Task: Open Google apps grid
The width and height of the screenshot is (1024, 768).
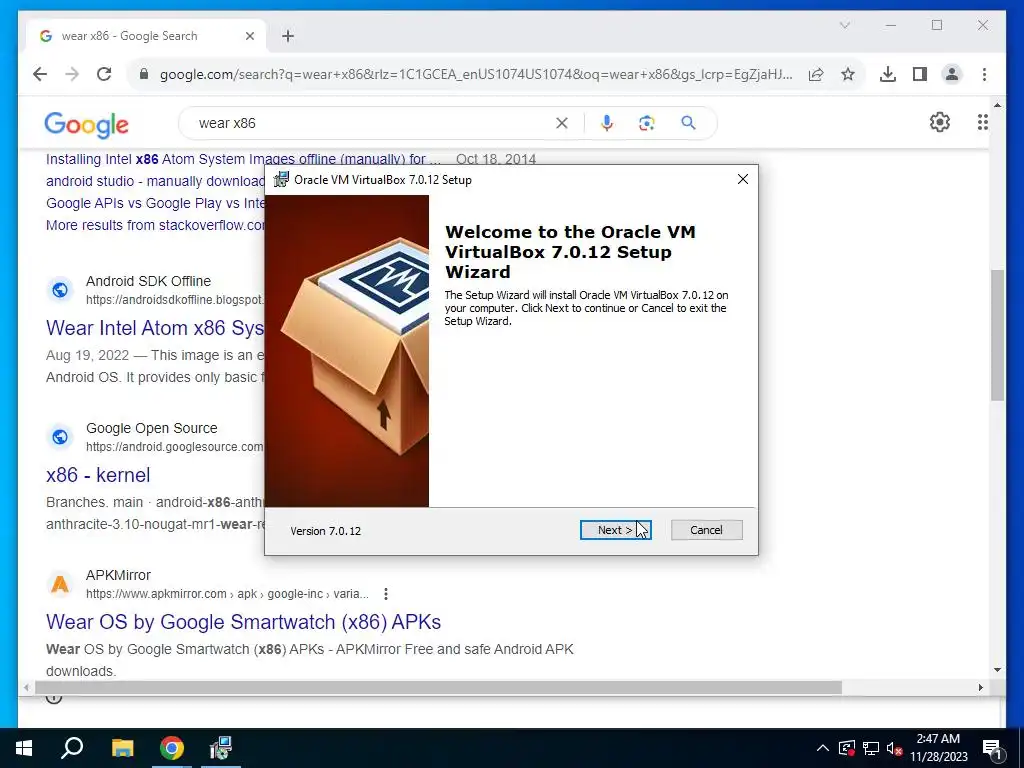Action: (x=982, y=122)
